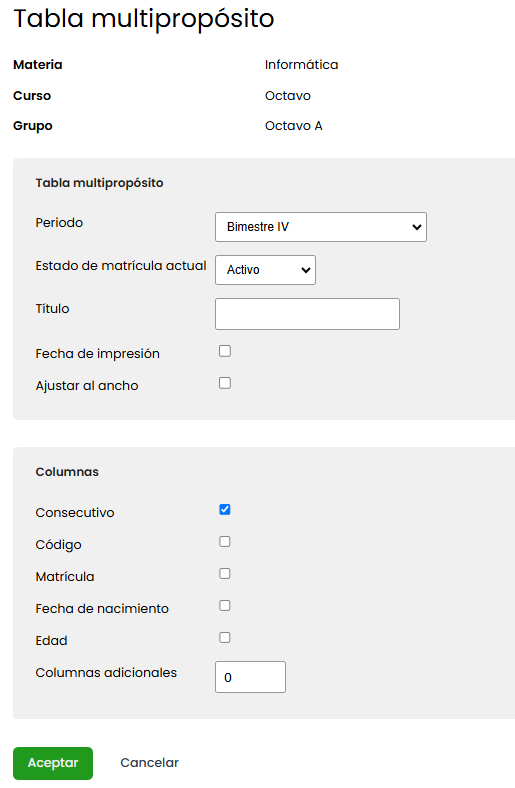Click the Fecha de impresión label
515x788 pixels.
pos(97,354)
